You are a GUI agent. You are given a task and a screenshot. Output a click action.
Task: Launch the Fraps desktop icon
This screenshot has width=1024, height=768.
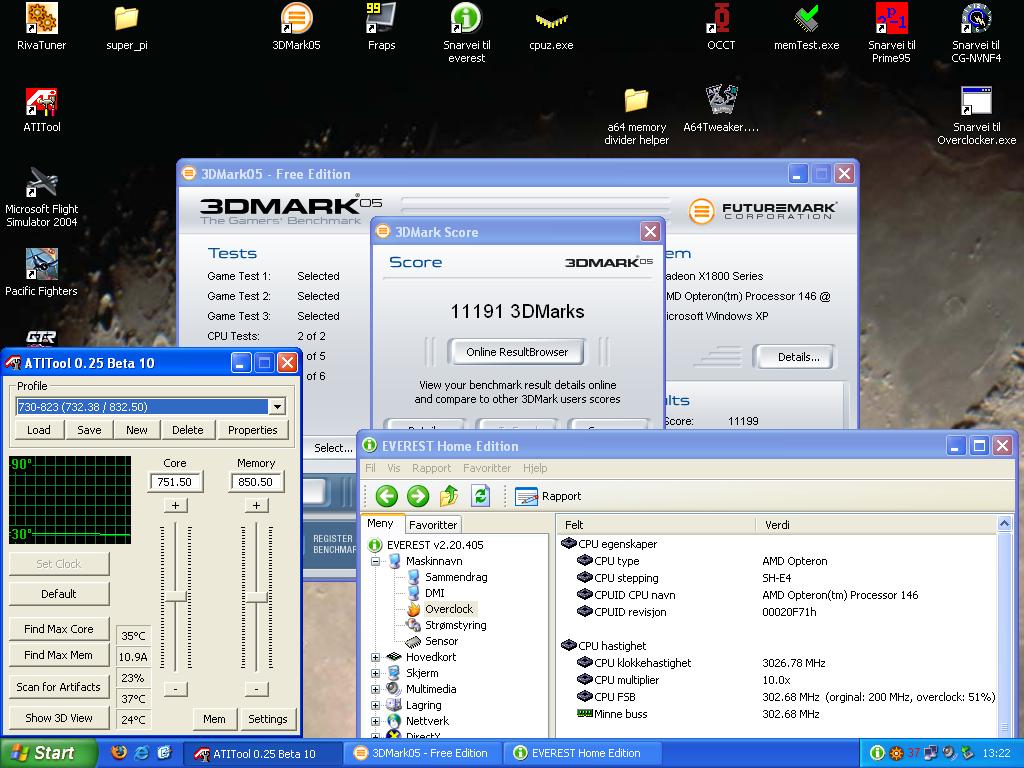(x=381, y=26)
